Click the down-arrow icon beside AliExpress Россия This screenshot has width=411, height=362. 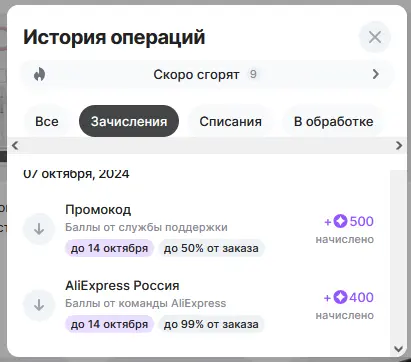39,305
